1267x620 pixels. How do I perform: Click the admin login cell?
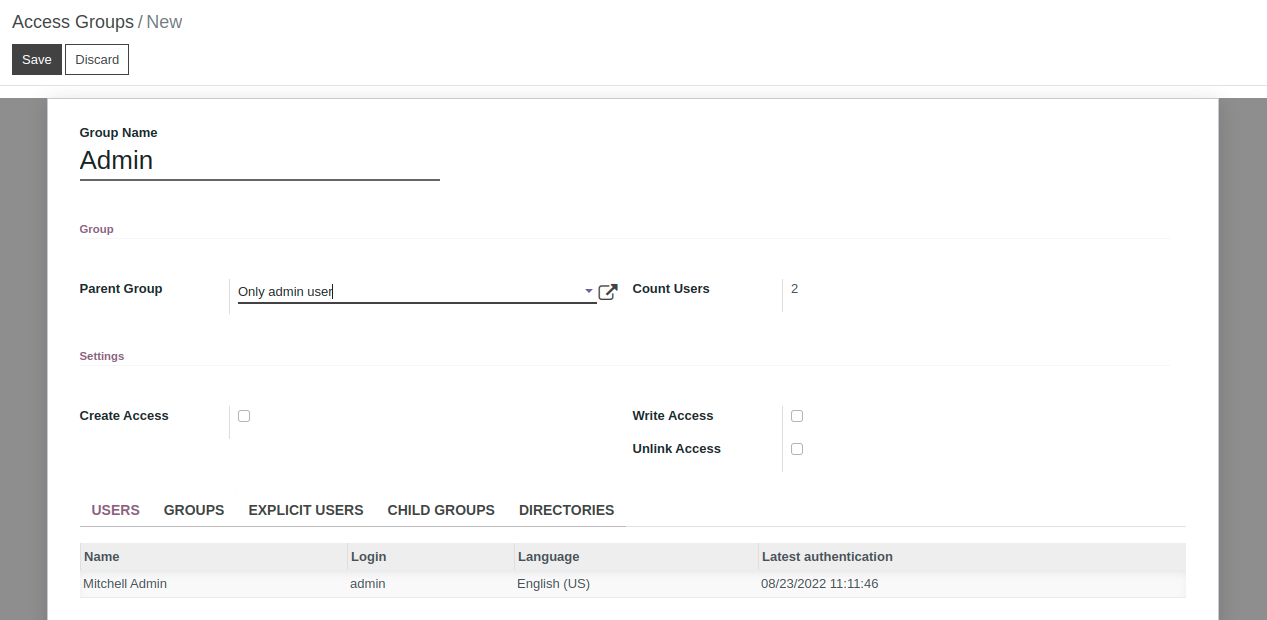[x=430, y=584]
